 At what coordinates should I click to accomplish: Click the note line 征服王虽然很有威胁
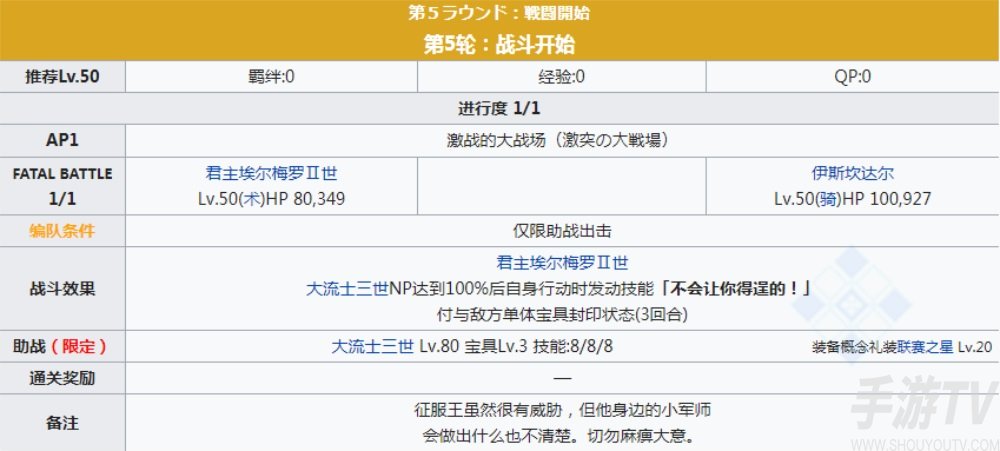point(562,410)
